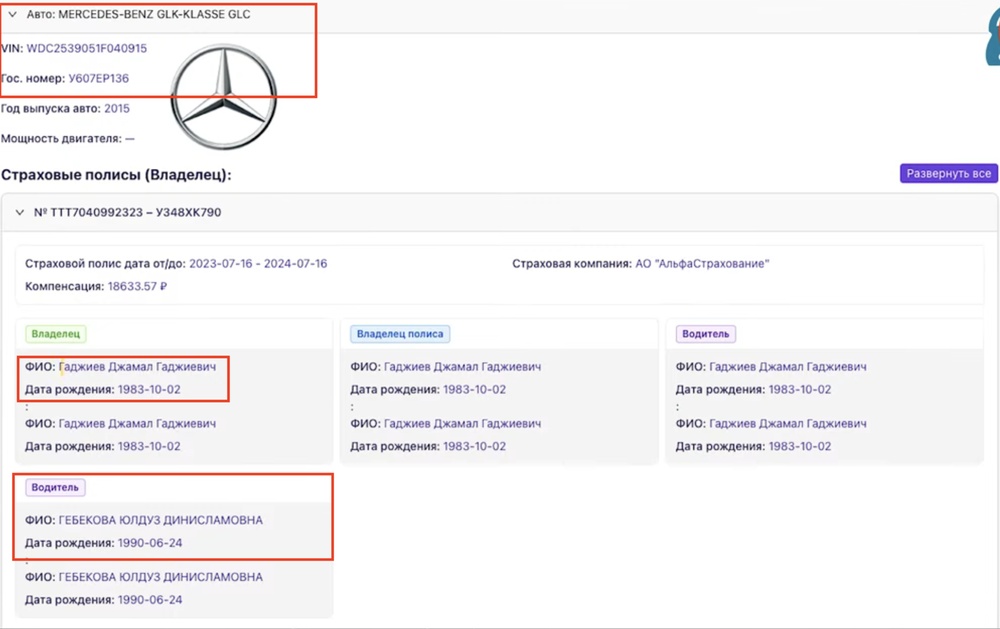Click the policy header № ТТТ7040992323 – У348ХК790
1000x629 pixels.
(x=127, y=212)
